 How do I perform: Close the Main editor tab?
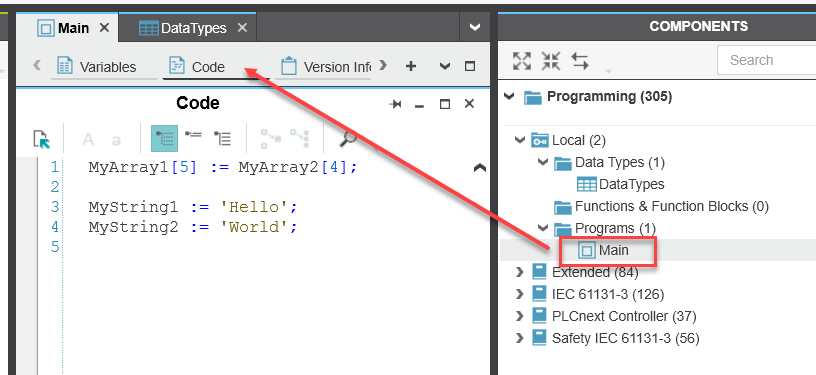(x=105, y=28)
